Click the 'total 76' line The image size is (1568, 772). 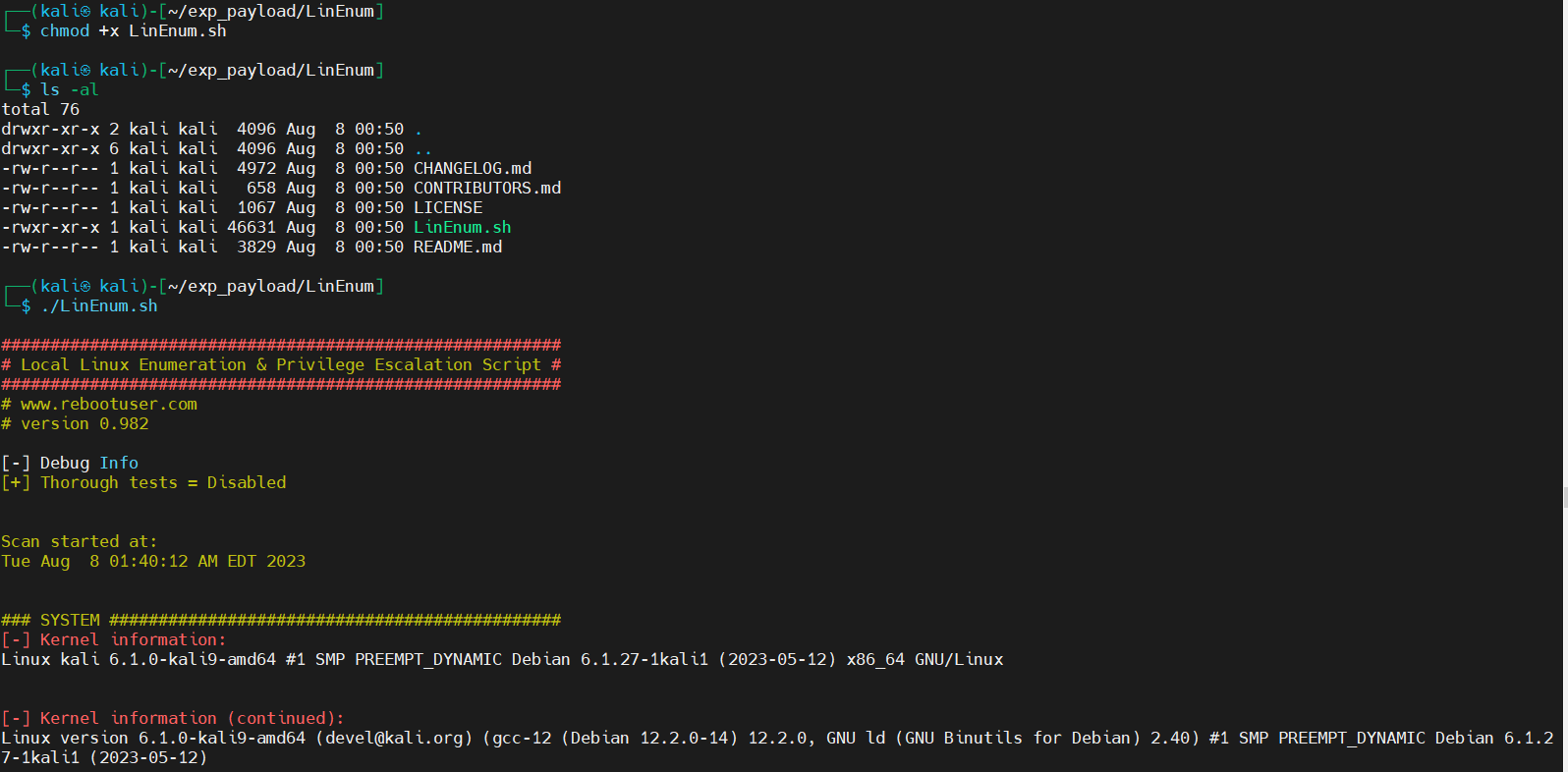click(x=40, y=109)
